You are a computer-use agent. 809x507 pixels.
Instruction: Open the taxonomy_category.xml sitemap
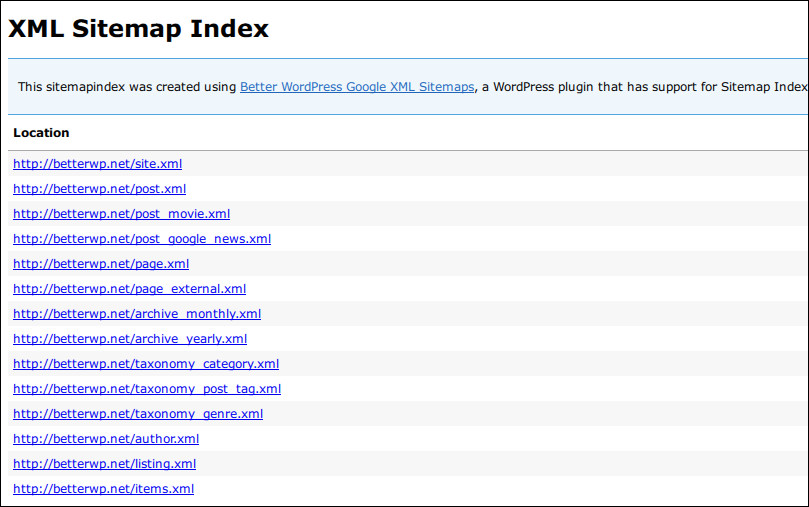146,364
